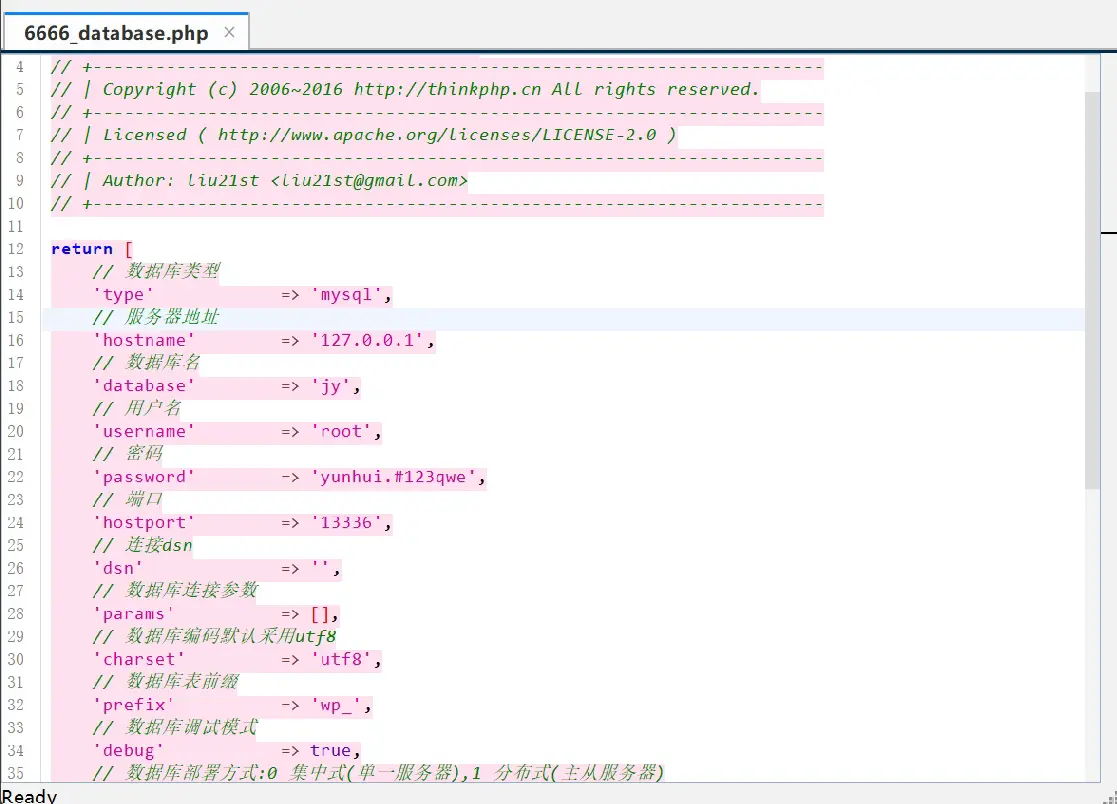Click the 数据库连接参数 comment on line 27

coord(175,590)
